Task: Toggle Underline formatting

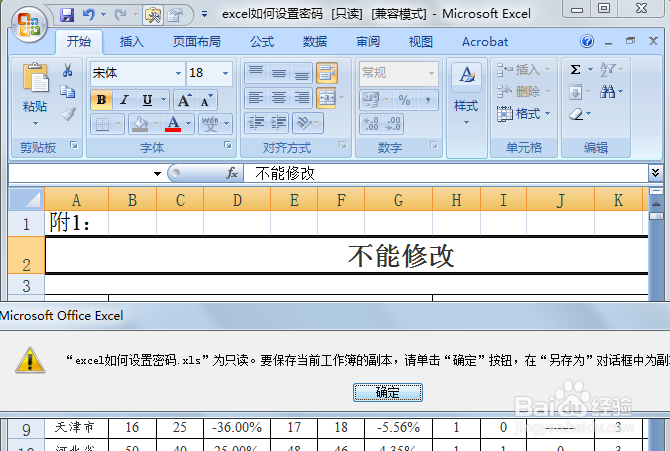Action: tap(147, 100)
